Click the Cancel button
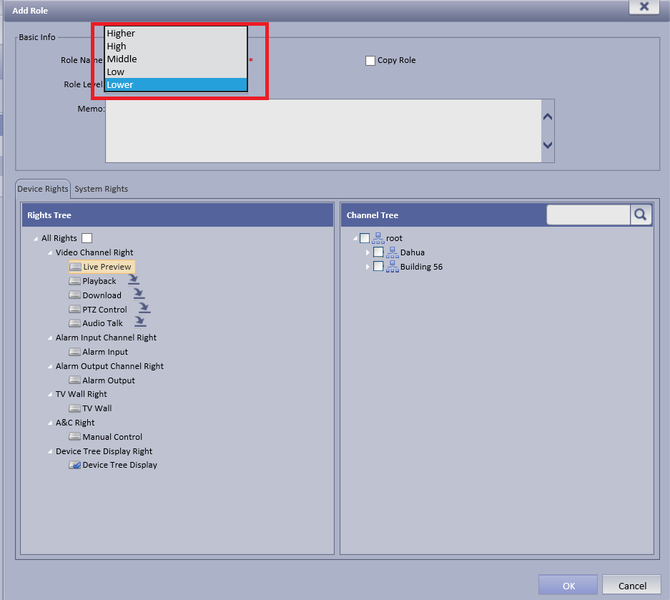Image resolution: width=670 pixels, height=600 pixels. pyautogui.click(x=632, y=585)
